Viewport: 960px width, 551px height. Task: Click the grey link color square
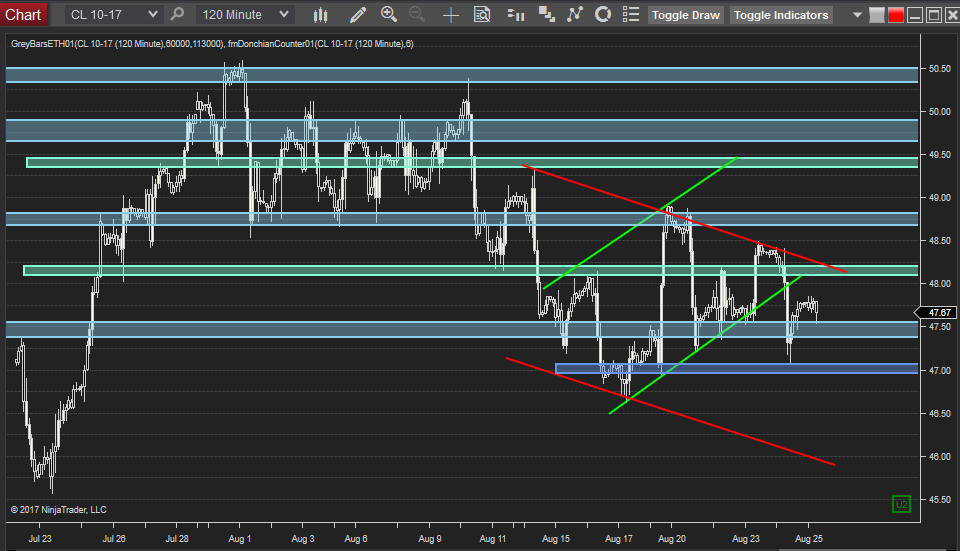click(x=877, y=15)
